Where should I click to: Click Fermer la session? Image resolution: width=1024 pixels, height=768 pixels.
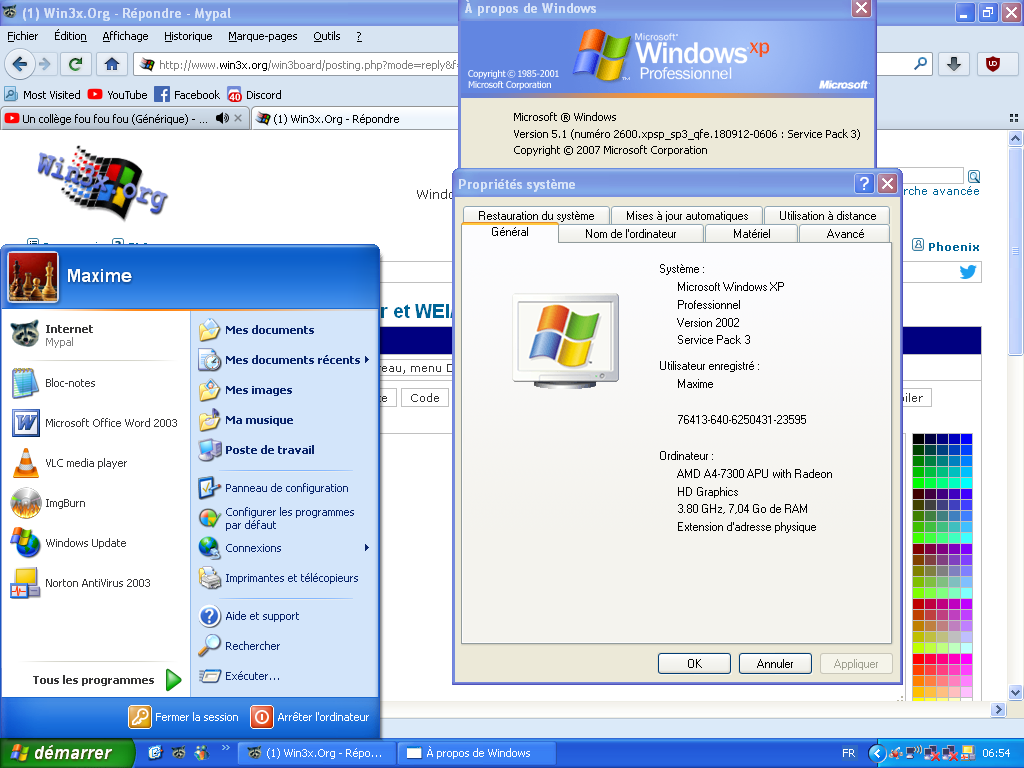tap(184, 717)
